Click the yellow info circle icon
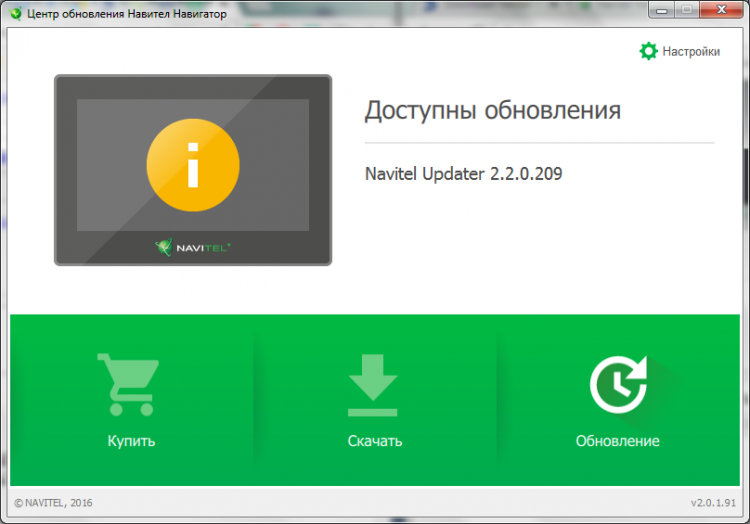 pyautogui.click(x=193, y=165)
